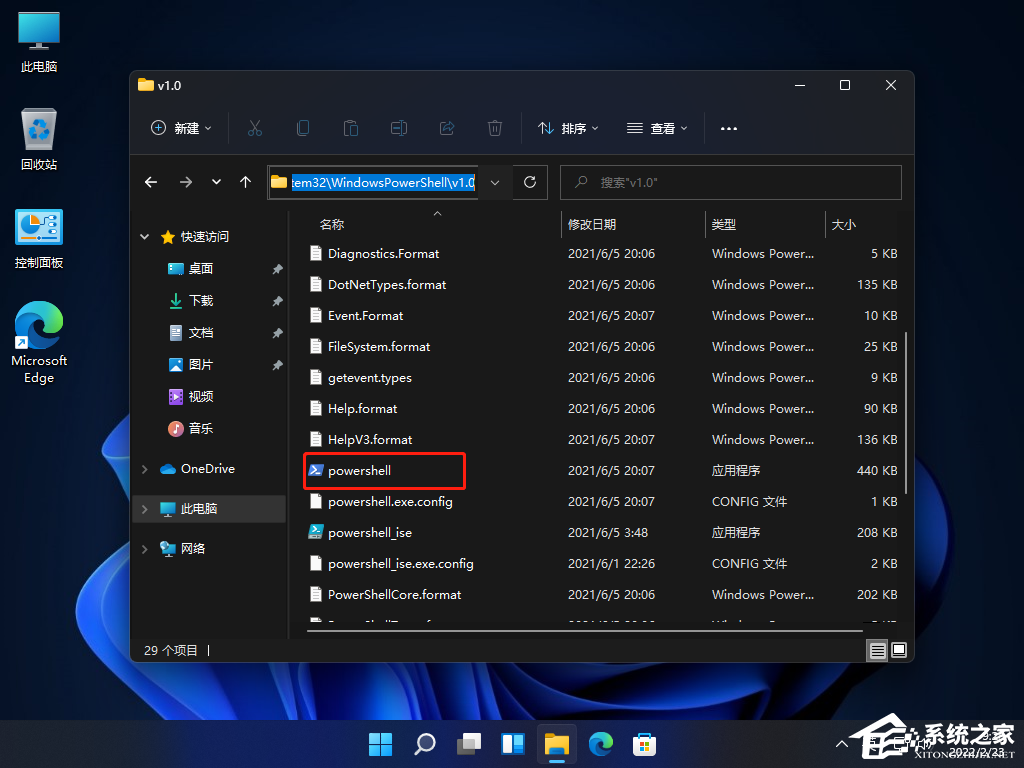Viewport: 1024px width, 768px height.
Task: Open Microsoft Edge from the taskbar
Action: (x=600, y=744)
